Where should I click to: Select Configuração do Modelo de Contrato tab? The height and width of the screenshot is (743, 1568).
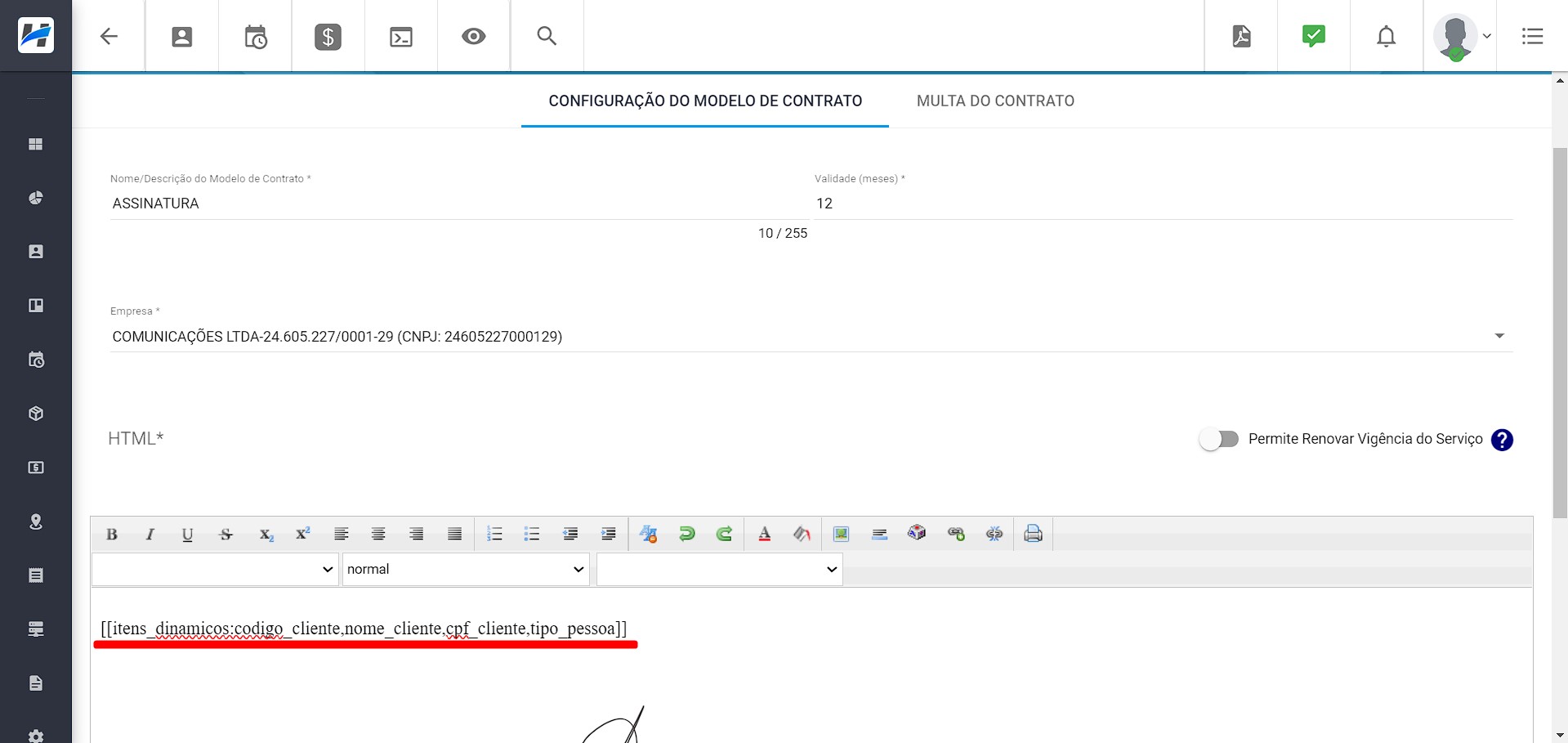coord(705,101)
